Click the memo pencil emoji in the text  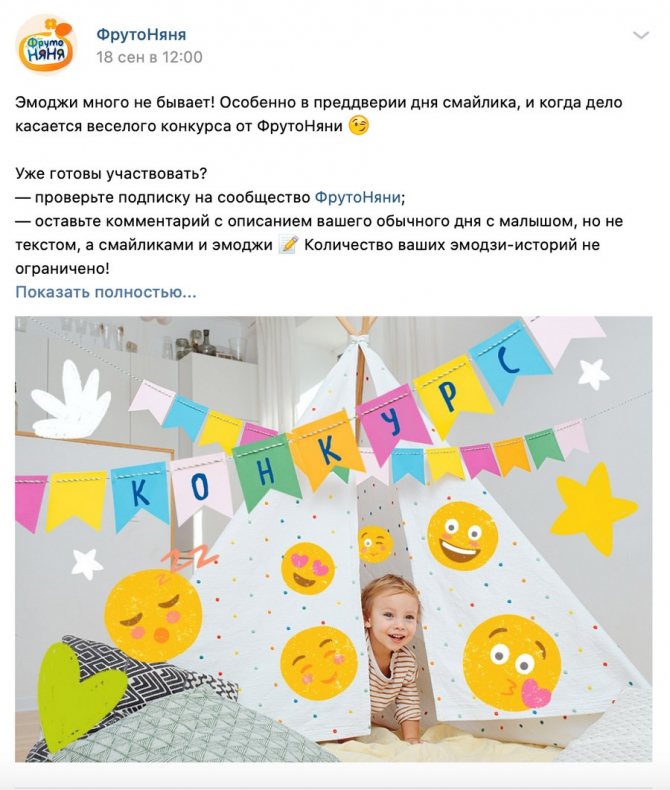tap(289, 244)
